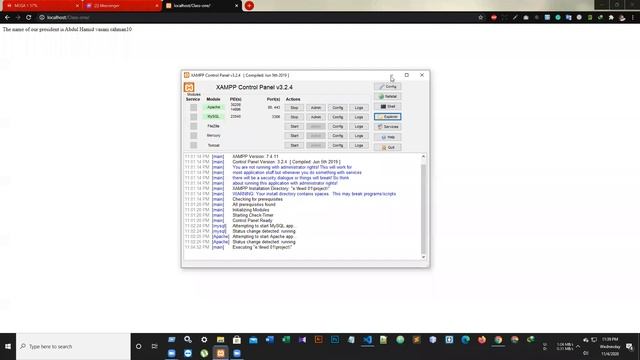Open the XAMPP Explorer folder
The width and height of the screenshot is (640, 360).
[387, 117]
